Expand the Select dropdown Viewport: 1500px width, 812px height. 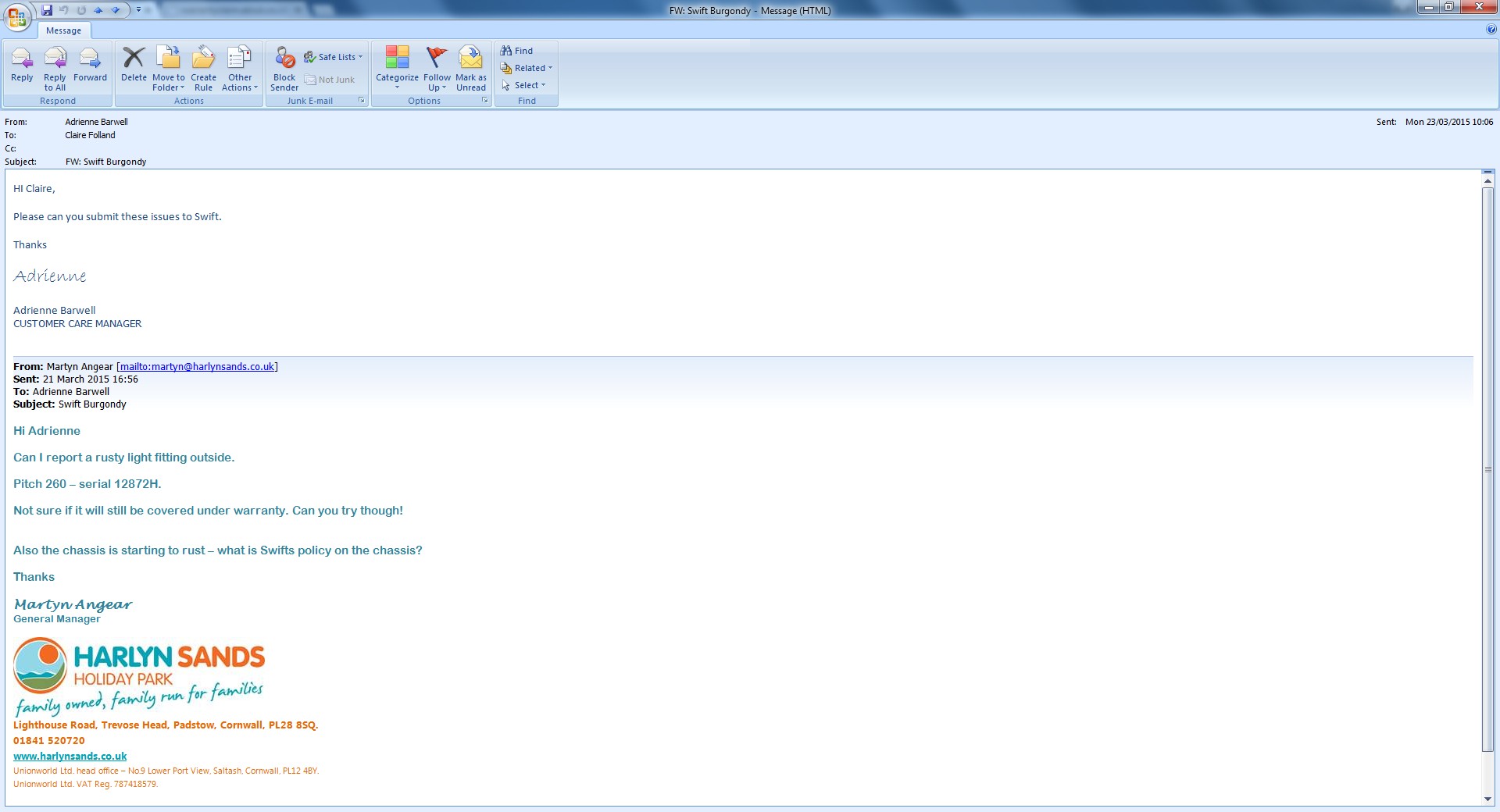523,85
